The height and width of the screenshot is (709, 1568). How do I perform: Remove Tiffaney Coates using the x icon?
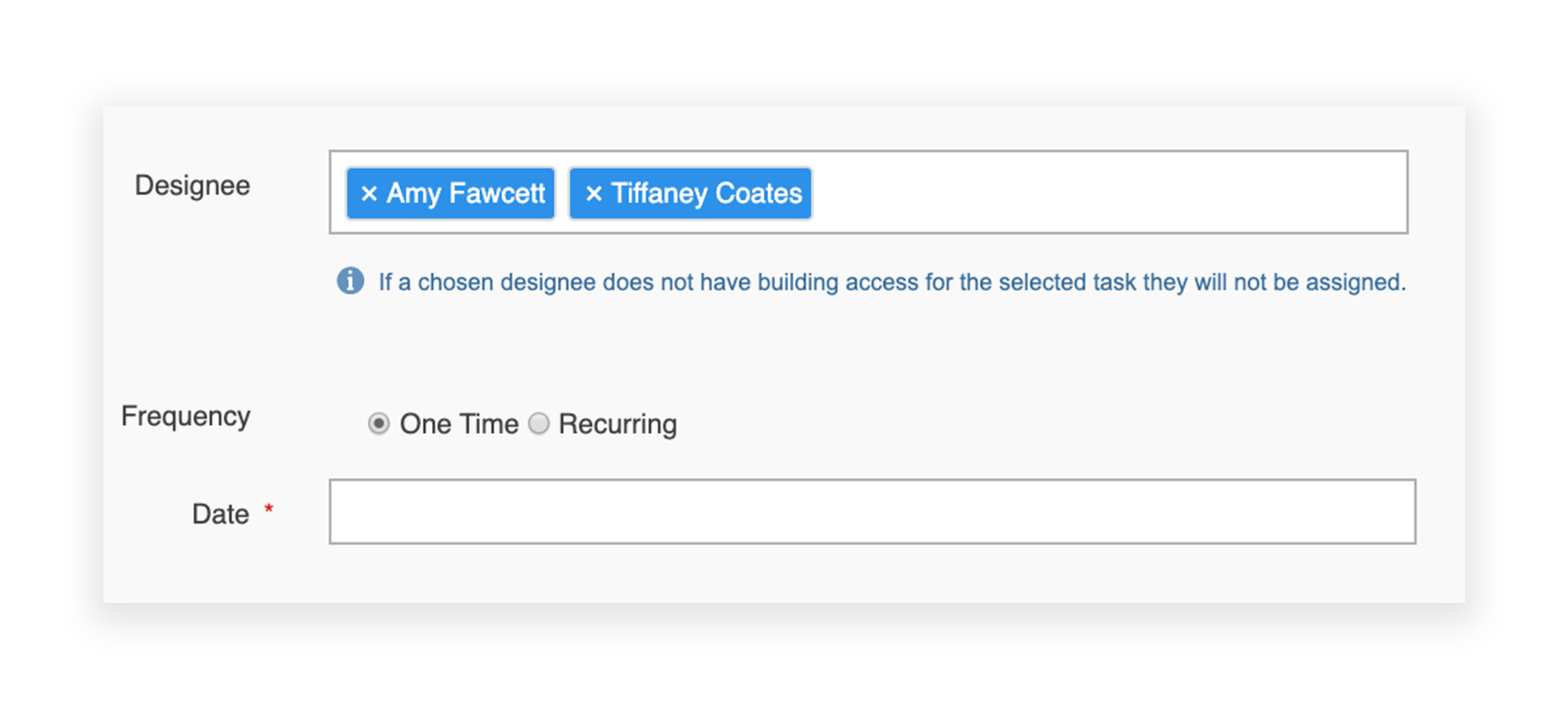pyautogui.click(x=593, y=193)
